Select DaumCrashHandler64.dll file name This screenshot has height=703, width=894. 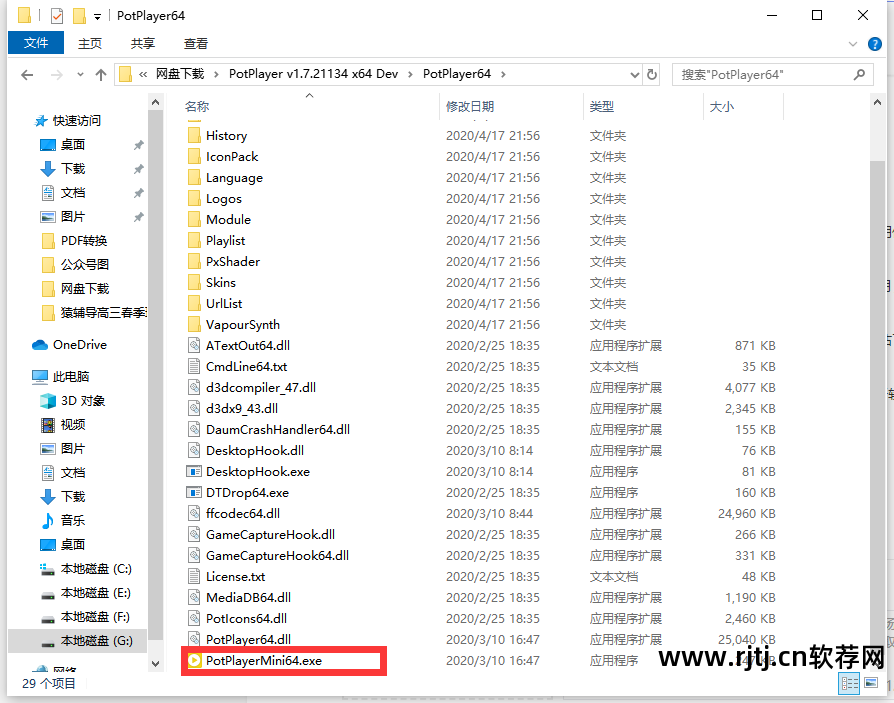click(x=278, y=429)
